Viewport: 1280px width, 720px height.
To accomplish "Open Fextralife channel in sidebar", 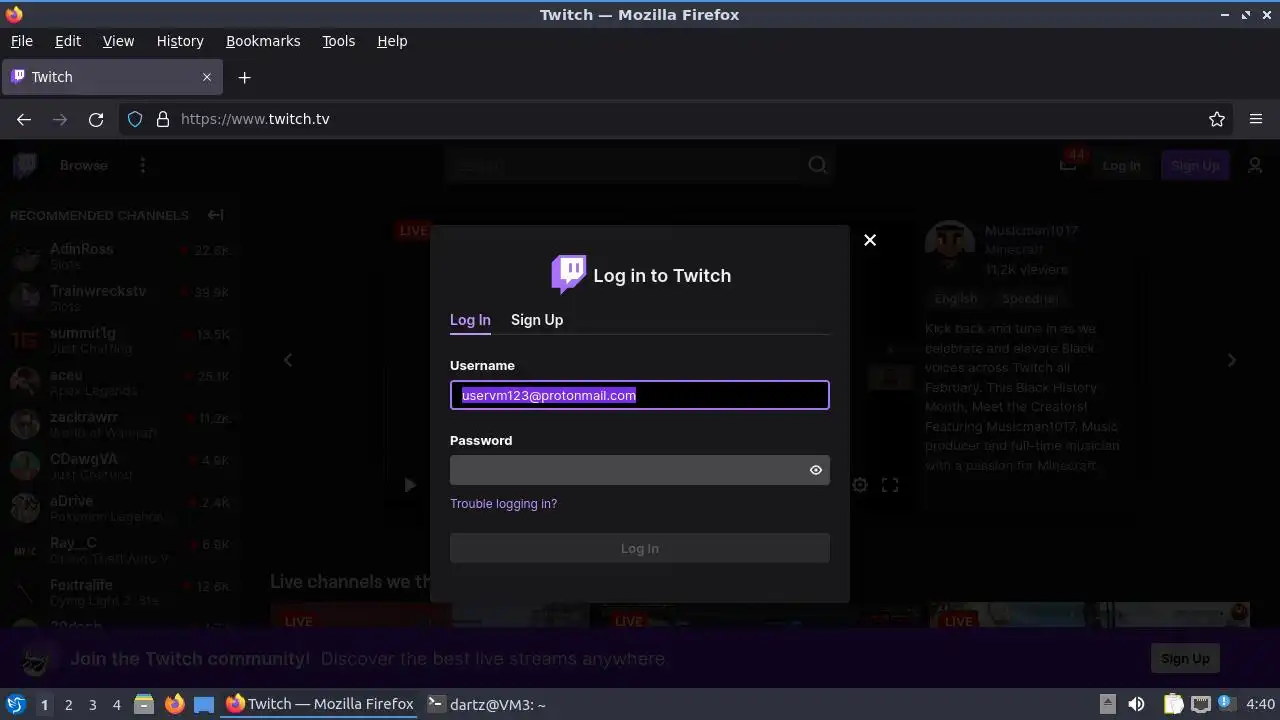I will 120,593.
